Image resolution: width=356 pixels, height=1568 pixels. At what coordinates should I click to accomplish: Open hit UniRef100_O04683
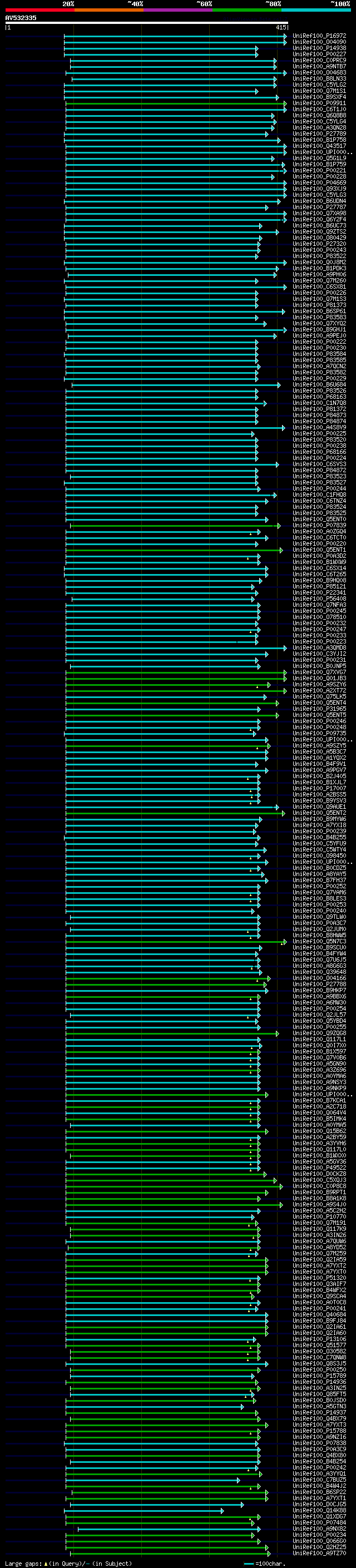(x=319, y=72)
